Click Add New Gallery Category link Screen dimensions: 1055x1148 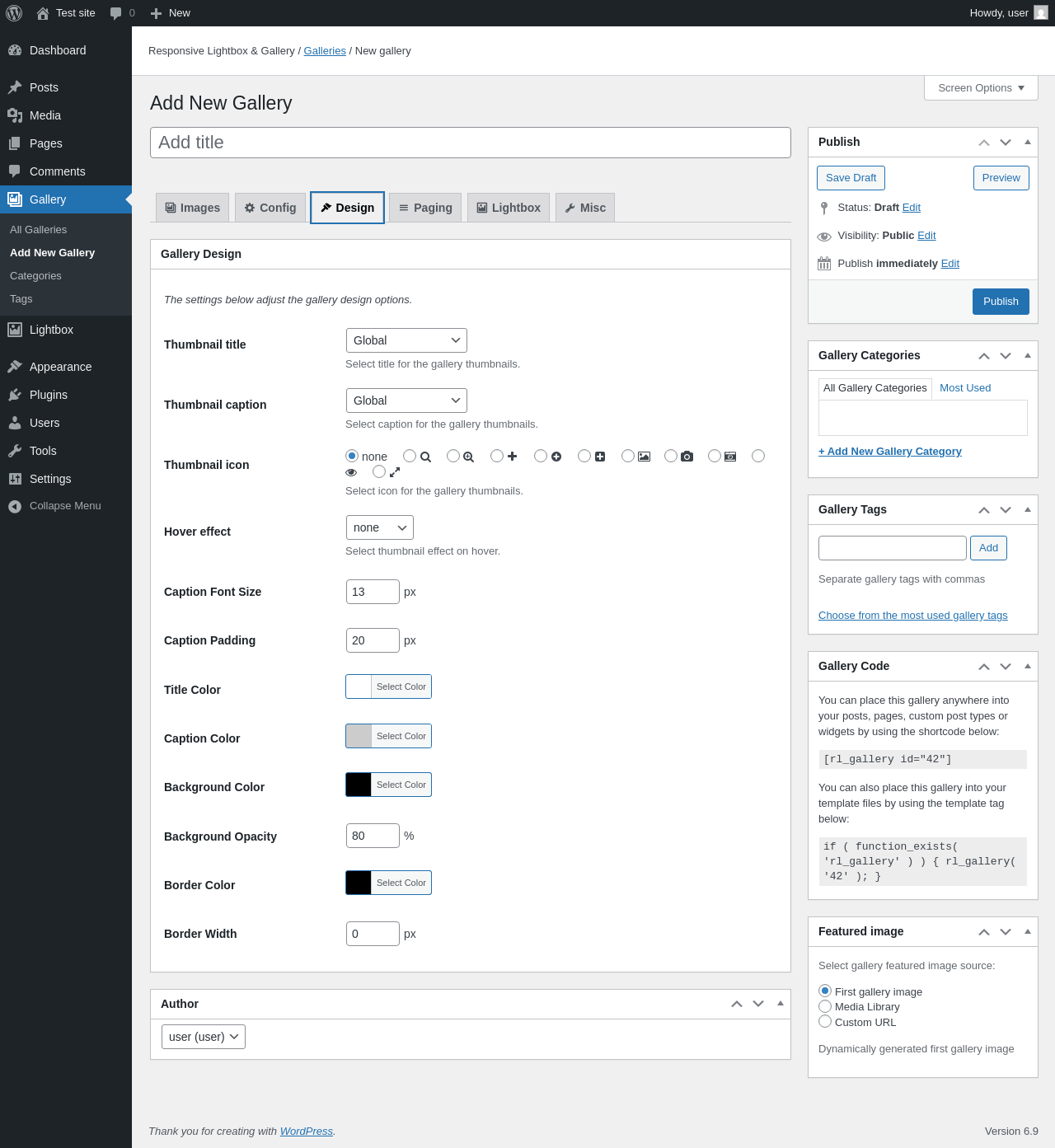889,452
